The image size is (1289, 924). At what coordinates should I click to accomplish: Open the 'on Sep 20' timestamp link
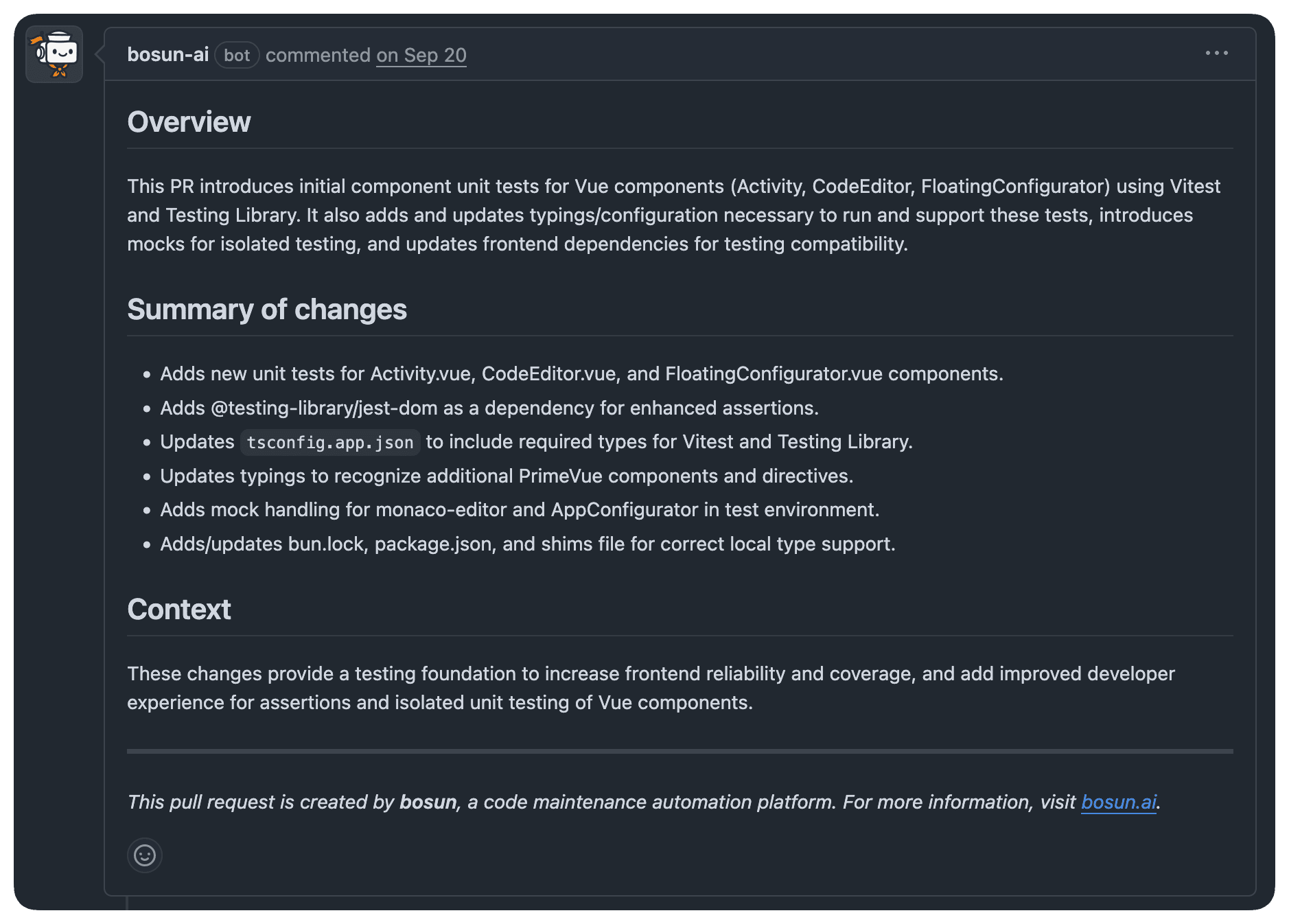click(x=421, y=55)
